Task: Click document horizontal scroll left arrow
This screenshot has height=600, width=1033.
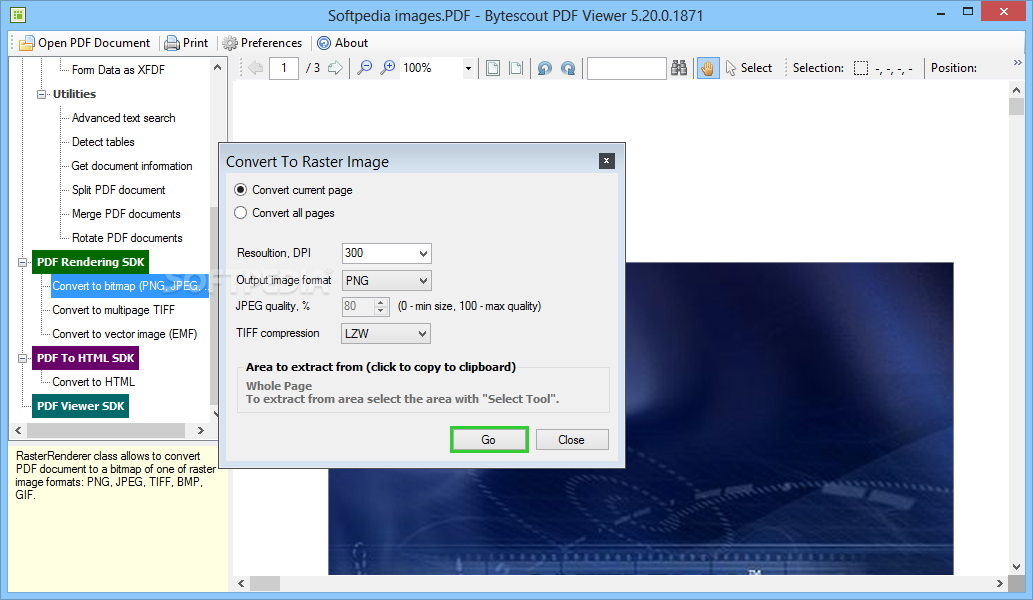Action: pyautogui.click(x=242, y=584)
